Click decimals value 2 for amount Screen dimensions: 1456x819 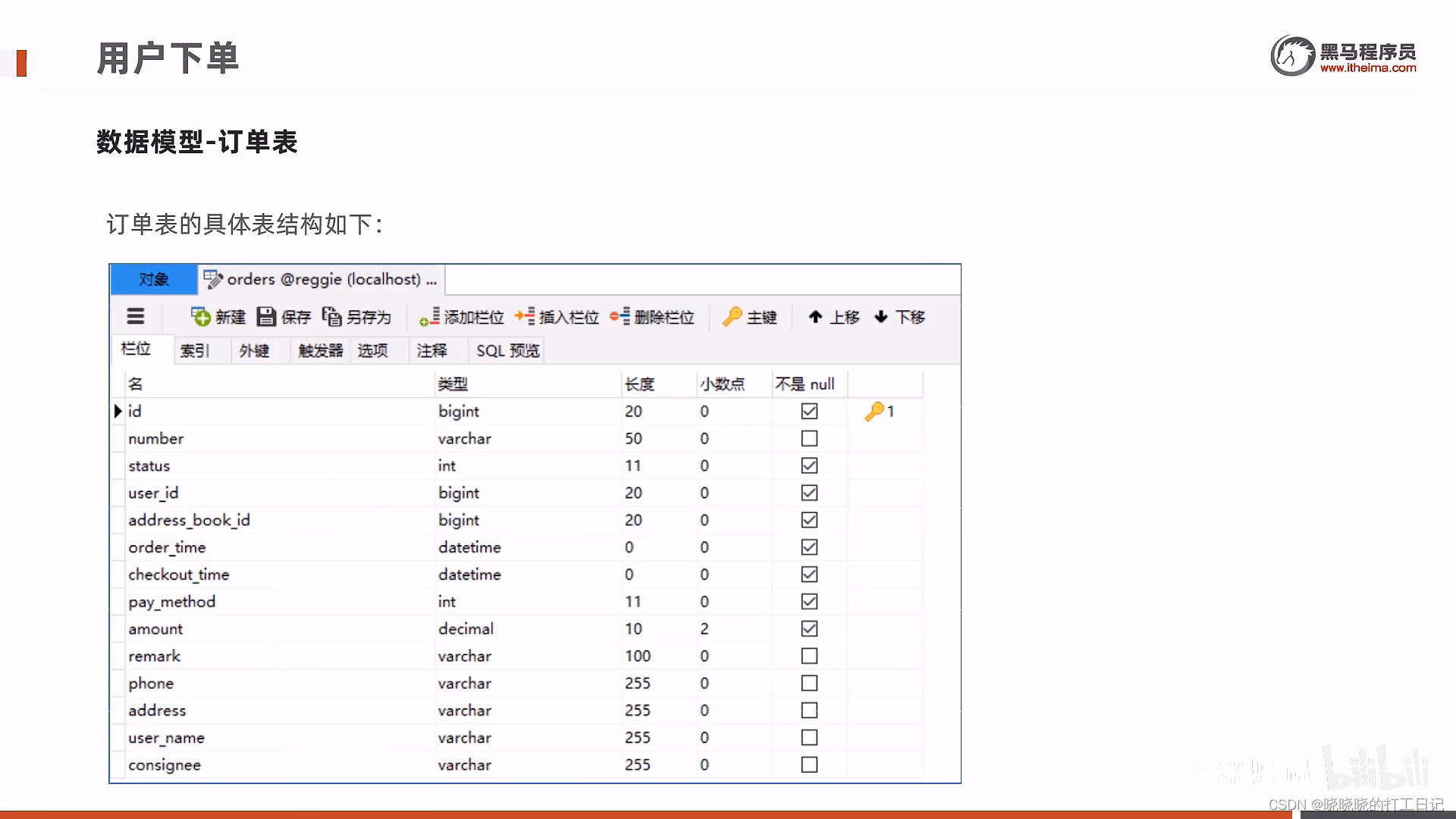[x=733, y=629]
